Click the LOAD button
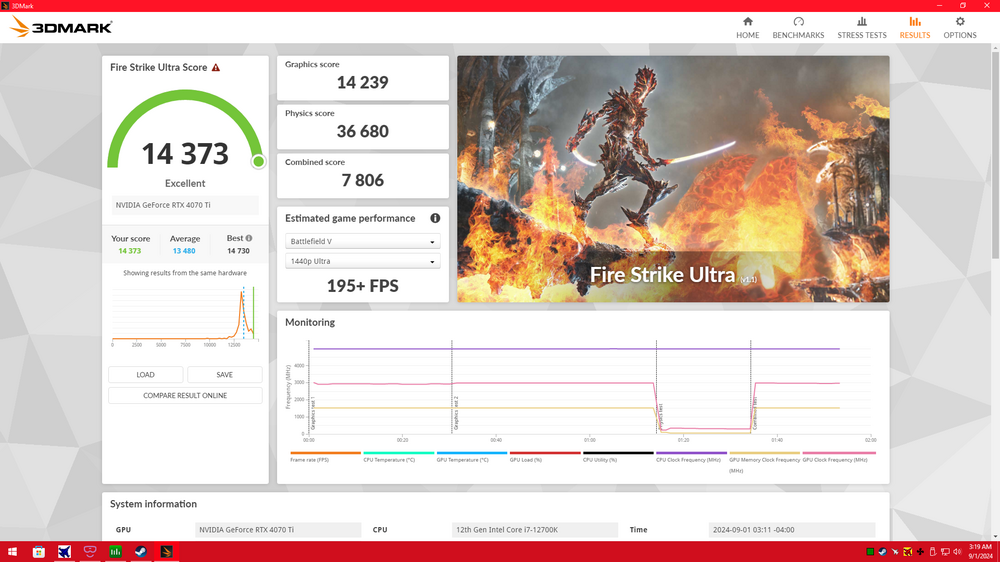 (x=145, y=374)
